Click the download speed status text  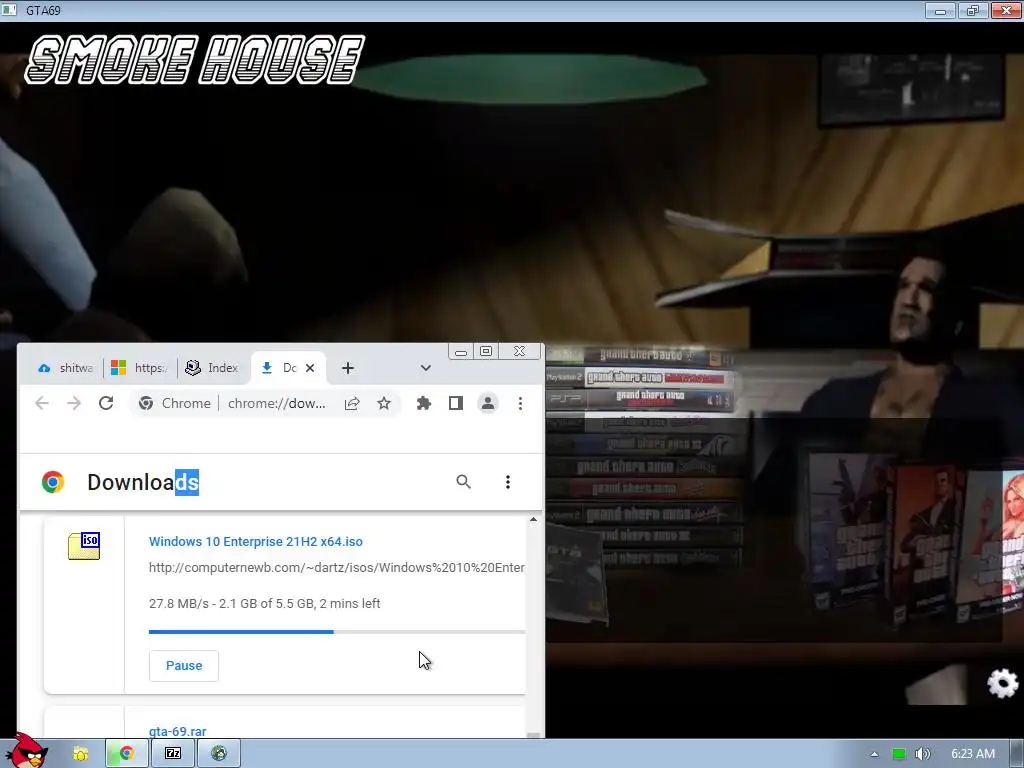click(x=264, y=603)
